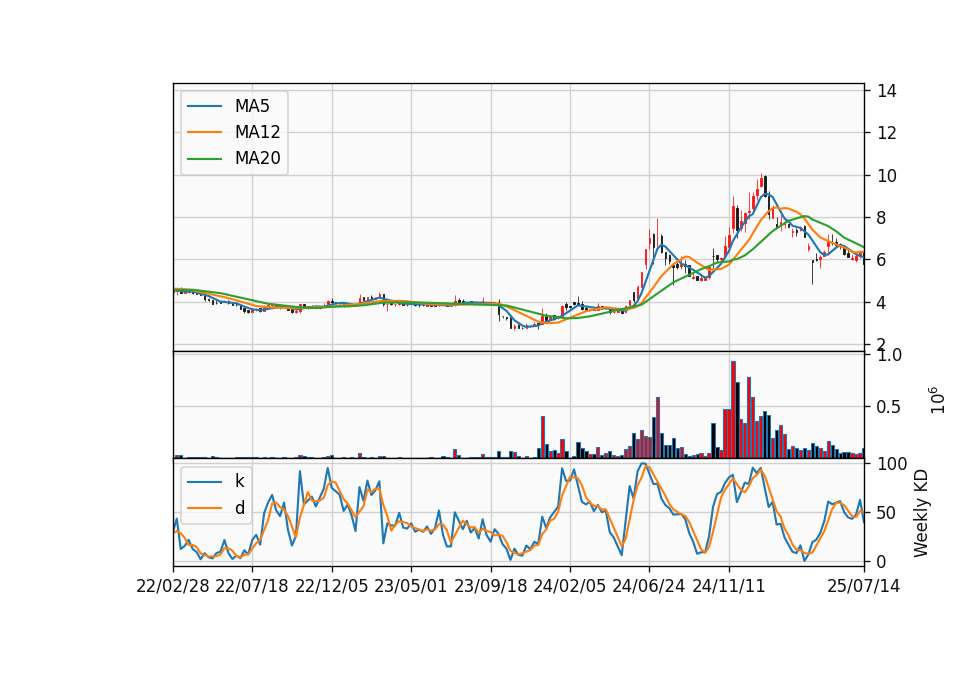Viewport: 960px width, 690px height.
Task: Click the 23/09/18 date label
Action: (490, 586)
